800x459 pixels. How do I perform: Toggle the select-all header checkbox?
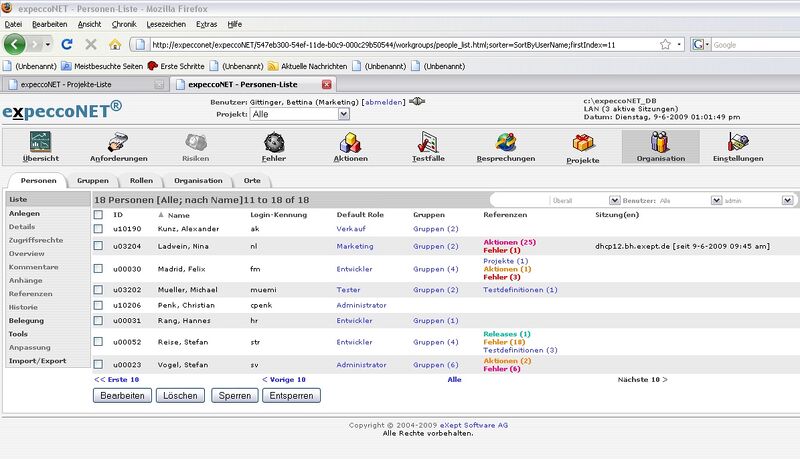[x=98, y=215]
